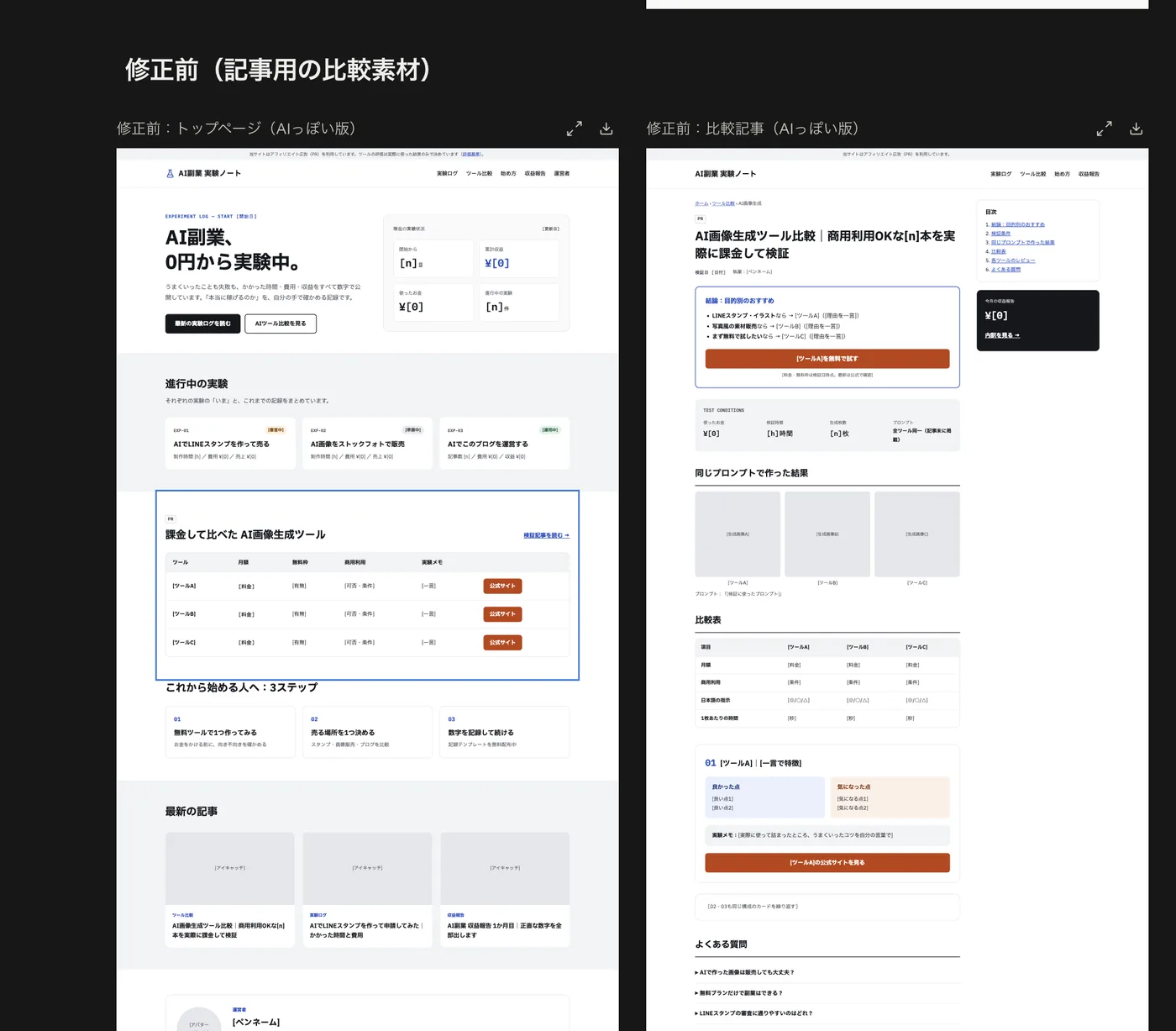Open 公式サイト for the [ツールA] row
Image resolution: width=1176 pixels, height=1031 pixels.
click(502, 586)
